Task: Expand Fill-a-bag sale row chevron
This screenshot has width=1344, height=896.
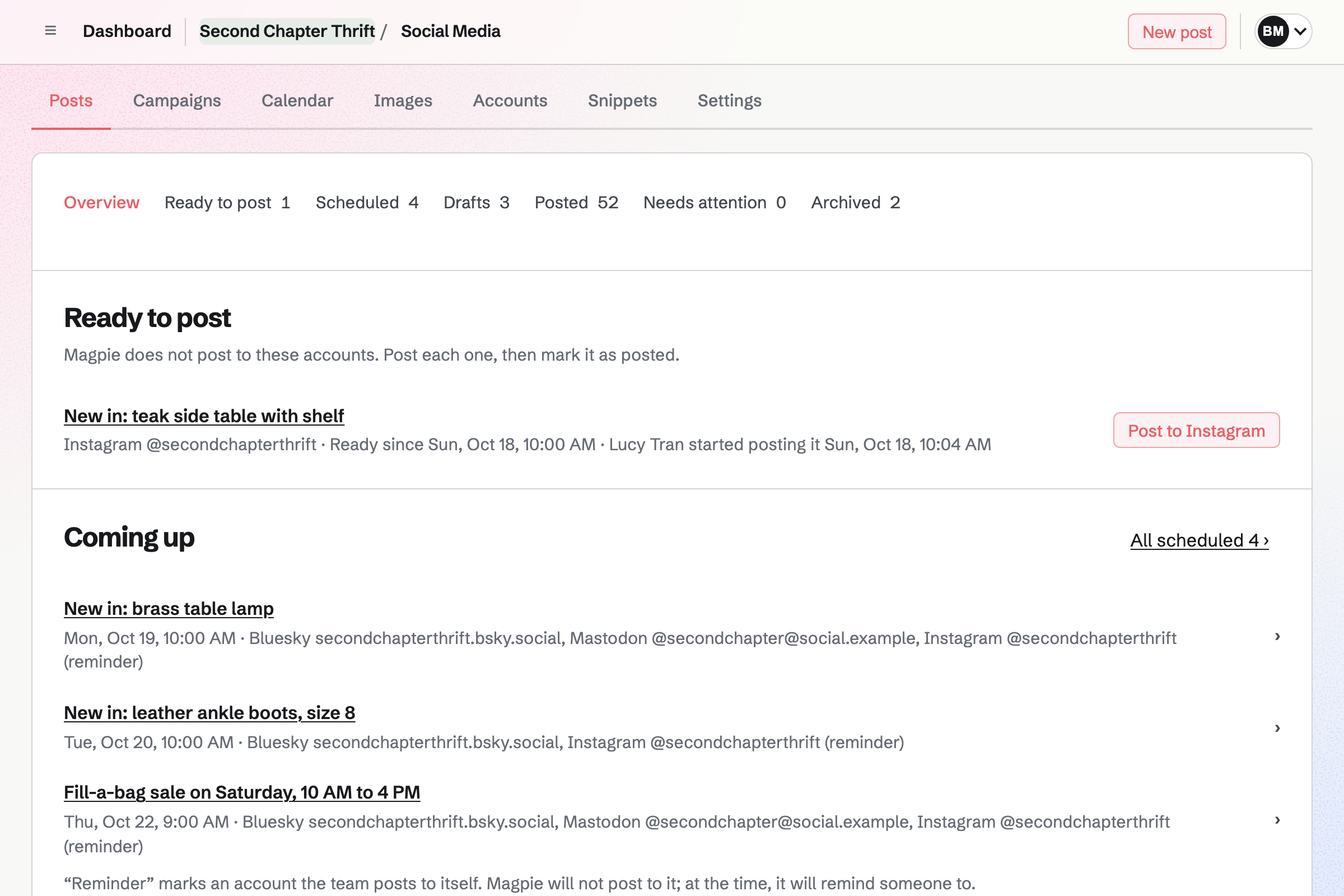Action: pos(1277,820)
